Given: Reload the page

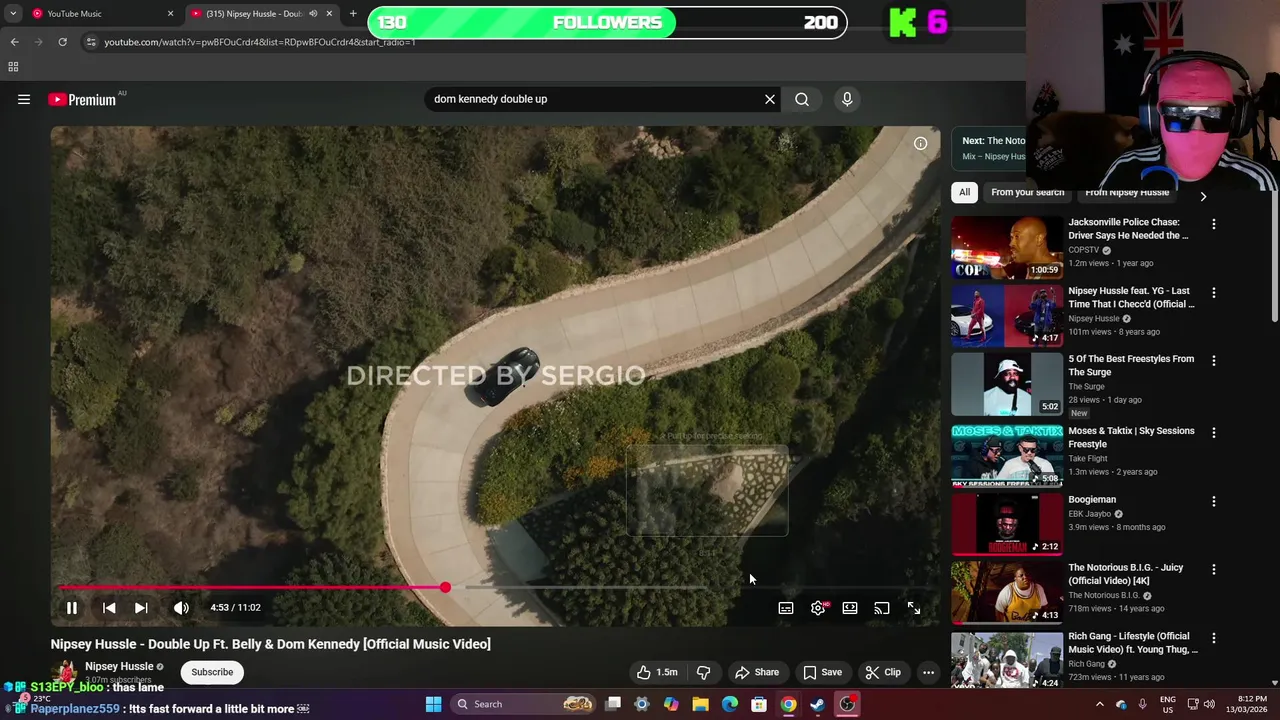Looking at the screenshot, I should coord(62,42).
